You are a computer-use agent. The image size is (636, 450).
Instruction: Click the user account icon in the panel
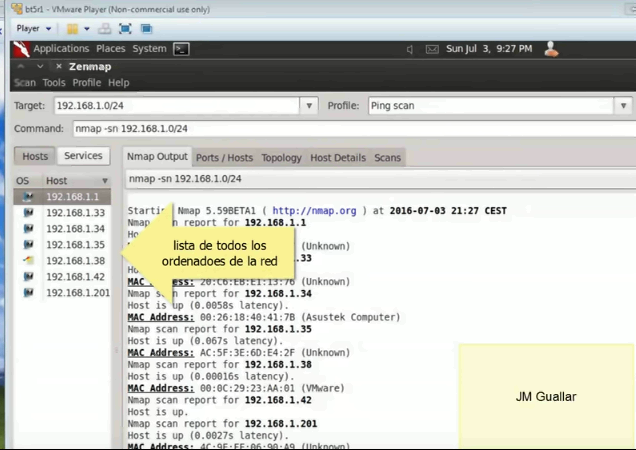coord(550,48)
